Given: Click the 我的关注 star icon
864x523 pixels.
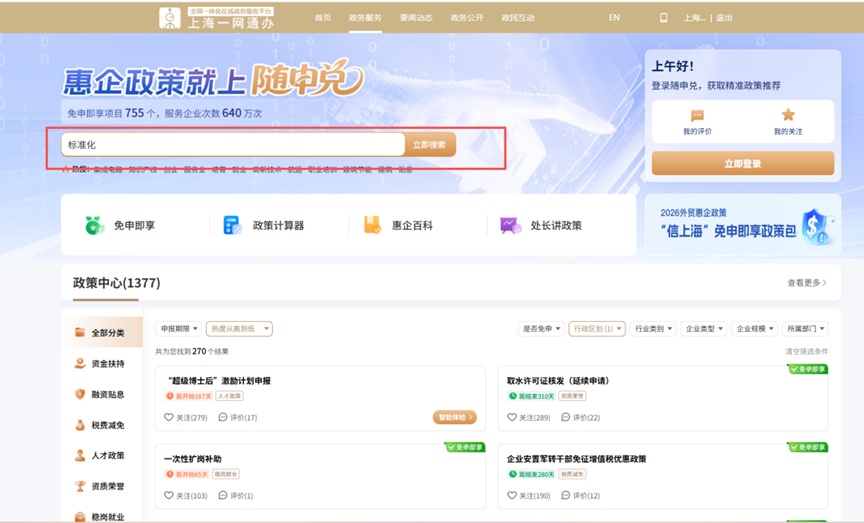Looking at the screenshot, I should [x=788, y=115].
